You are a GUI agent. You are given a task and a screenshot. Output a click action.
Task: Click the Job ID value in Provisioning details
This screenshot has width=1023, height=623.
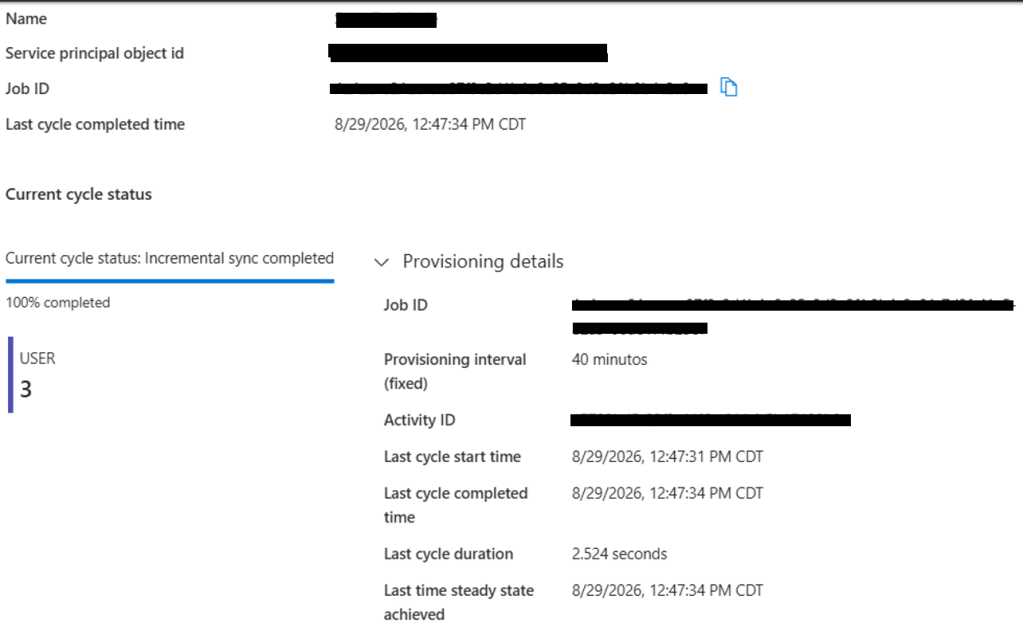793,316
